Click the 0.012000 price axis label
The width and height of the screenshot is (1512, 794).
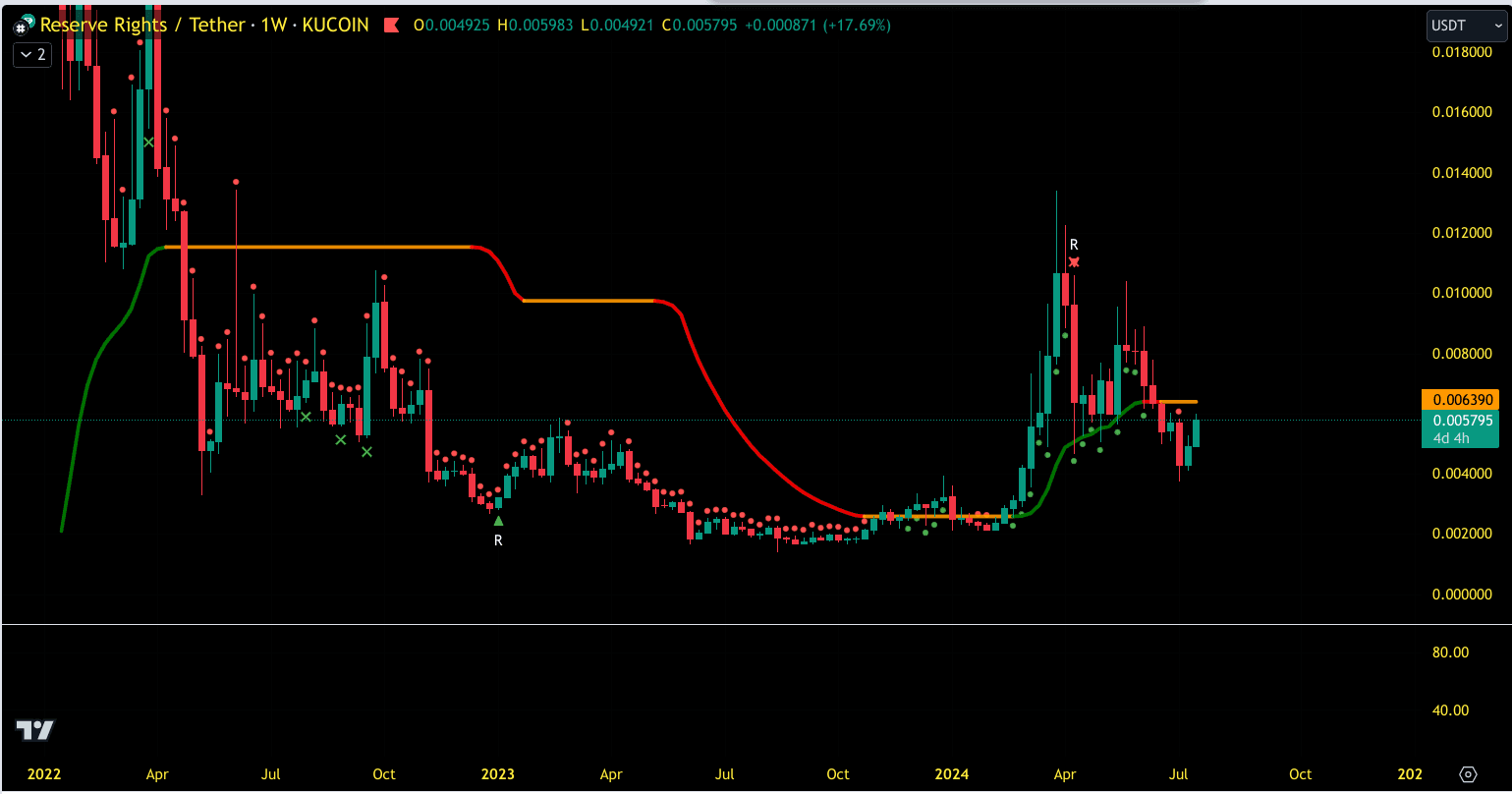[x=1462, y=233]
